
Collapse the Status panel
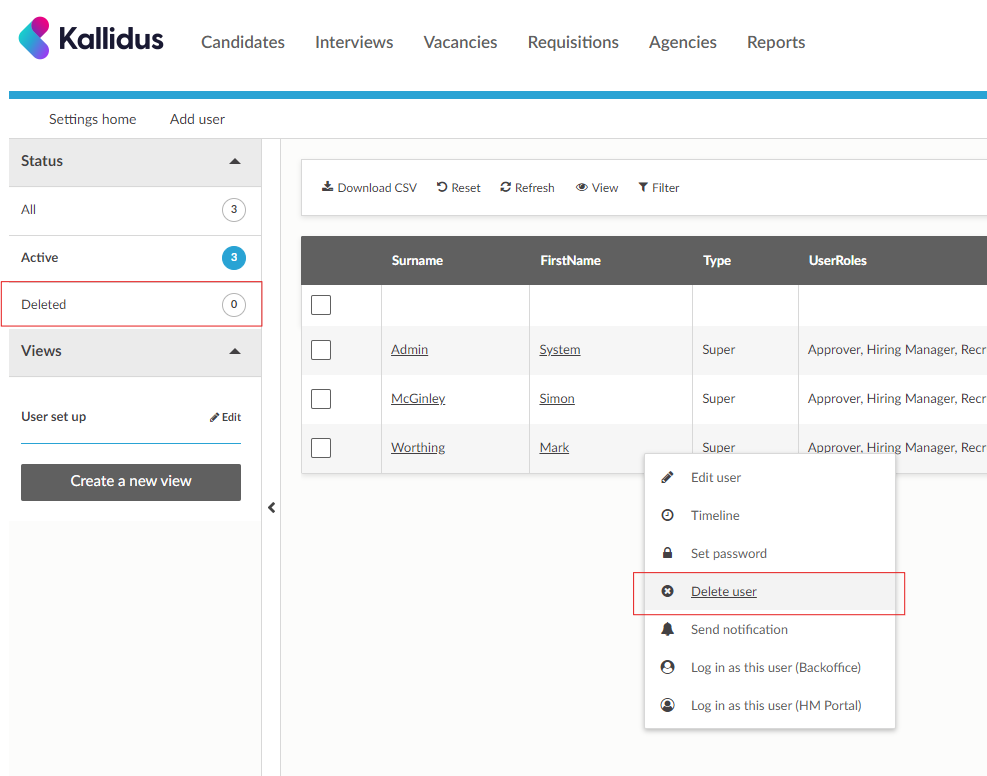(x=235, y=161)
